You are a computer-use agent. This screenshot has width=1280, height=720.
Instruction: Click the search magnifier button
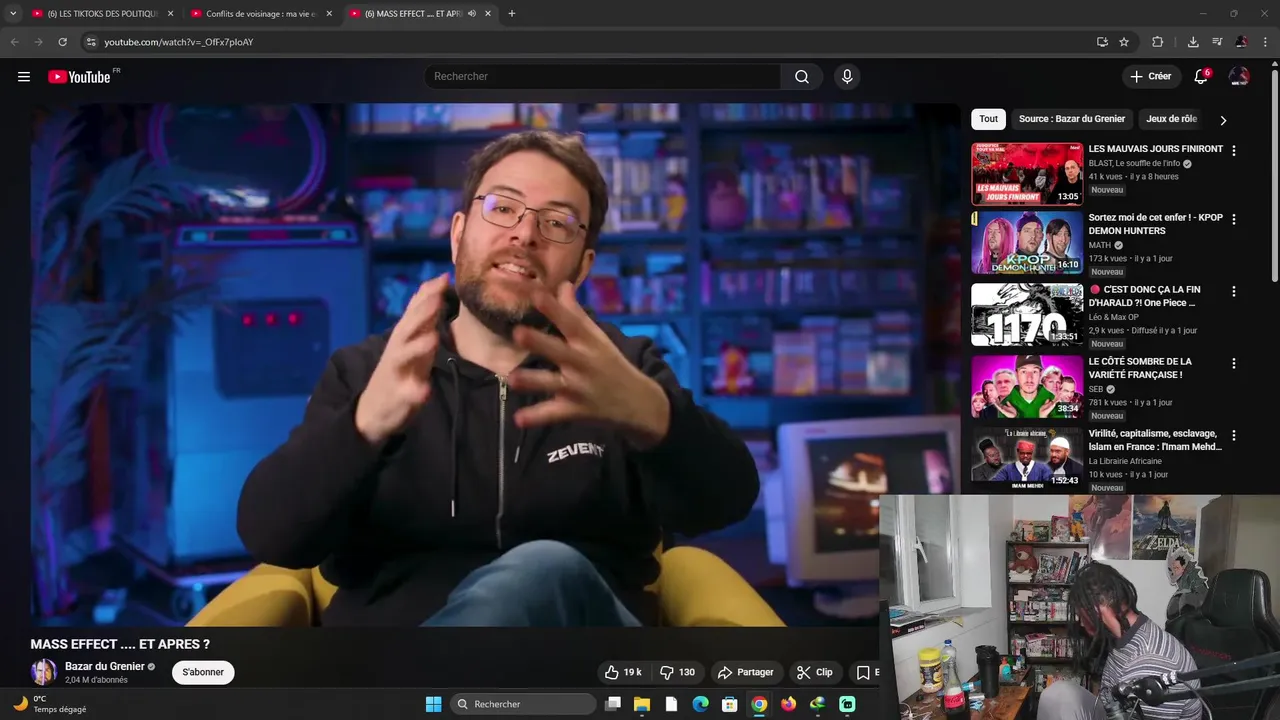(x=802, y=77)
